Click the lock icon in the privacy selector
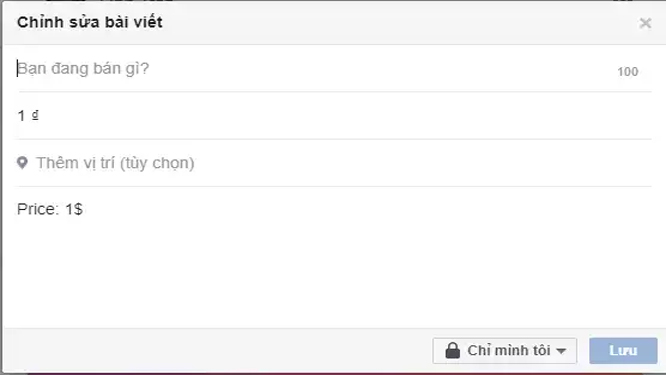 point(452,351)
